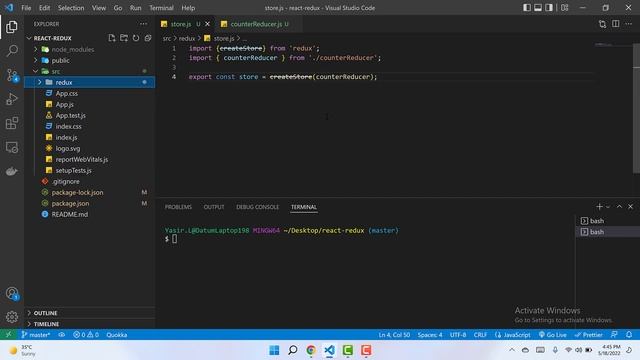Image resolution: width=640 pixels, height=360 pixels.
Task: Toggle primary side bar visibility
Action: (527, 8)
